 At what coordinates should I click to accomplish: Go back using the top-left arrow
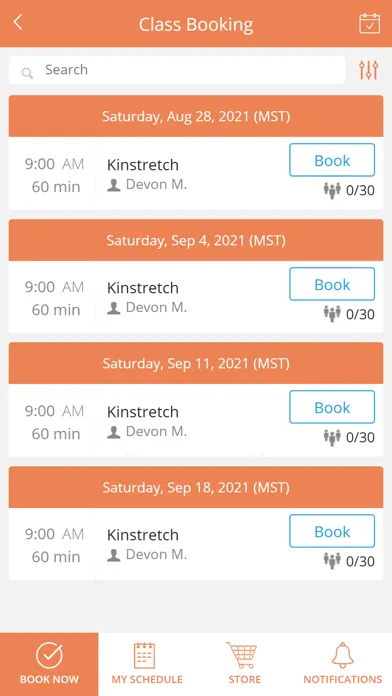(x=18, y=22)
